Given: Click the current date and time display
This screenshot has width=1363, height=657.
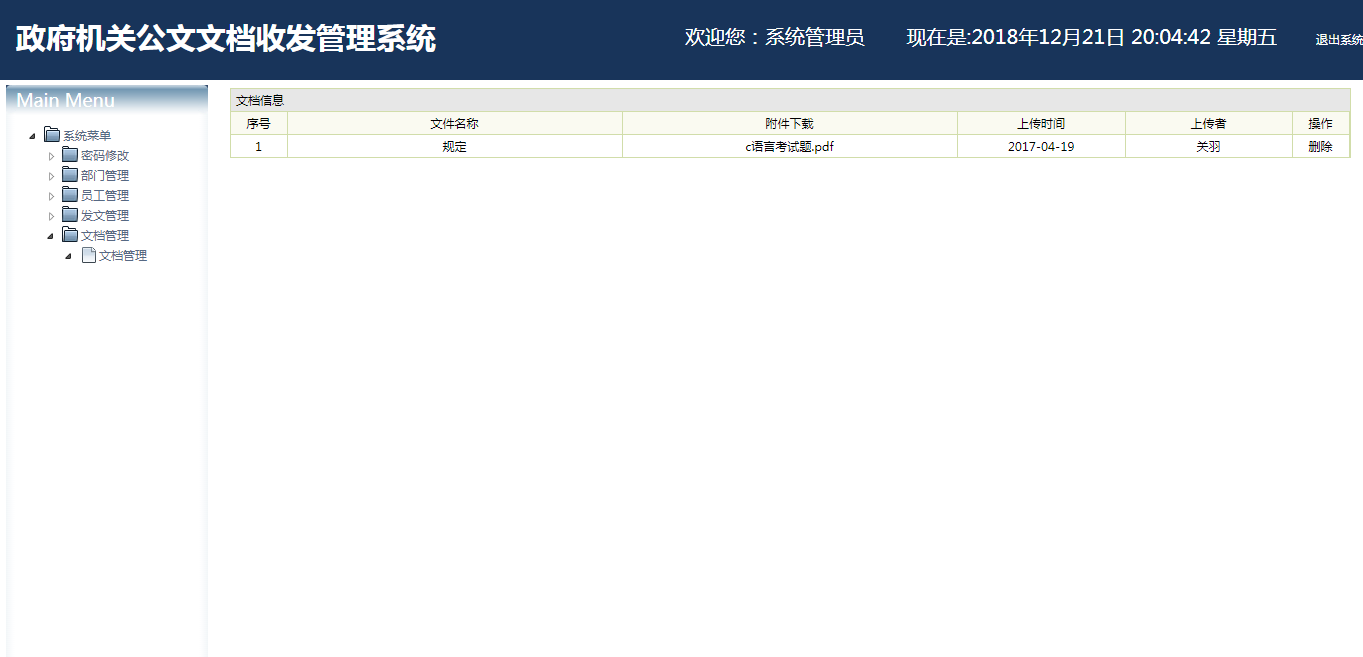Looking at the screenshot, I should 1092,38.
